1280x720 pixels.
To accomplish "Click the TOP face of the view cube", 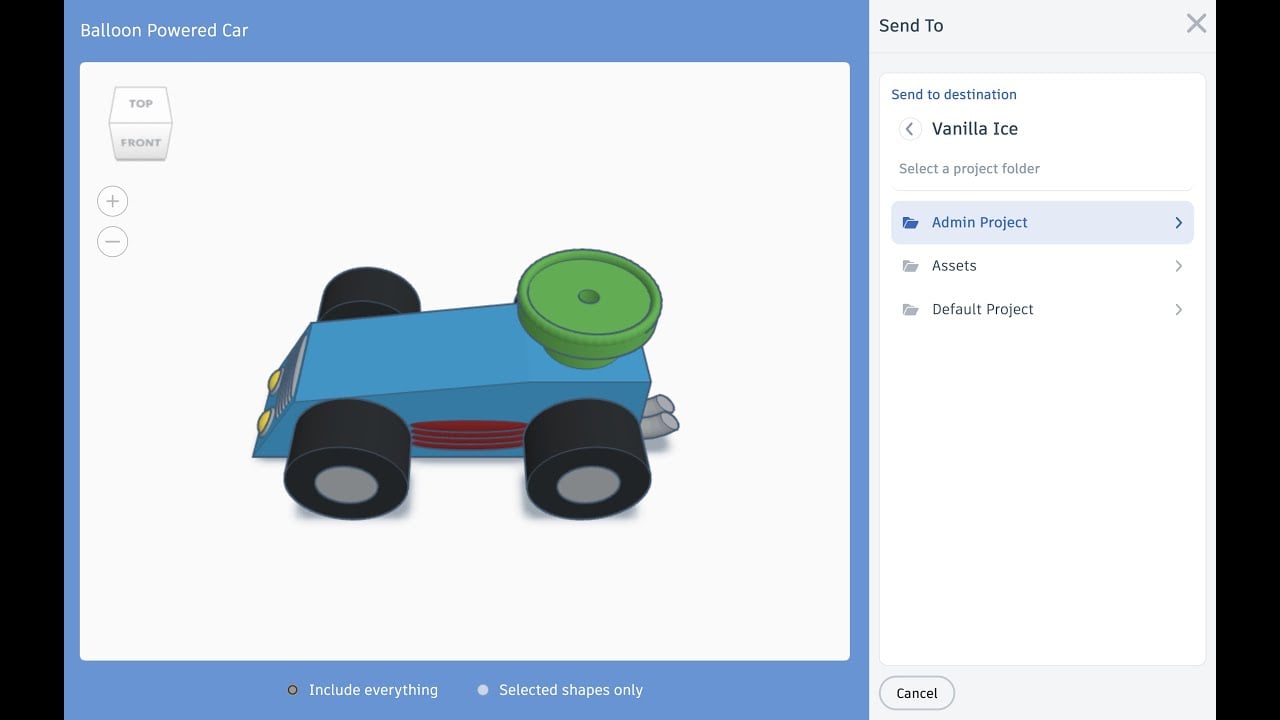I will click(140, 103).
